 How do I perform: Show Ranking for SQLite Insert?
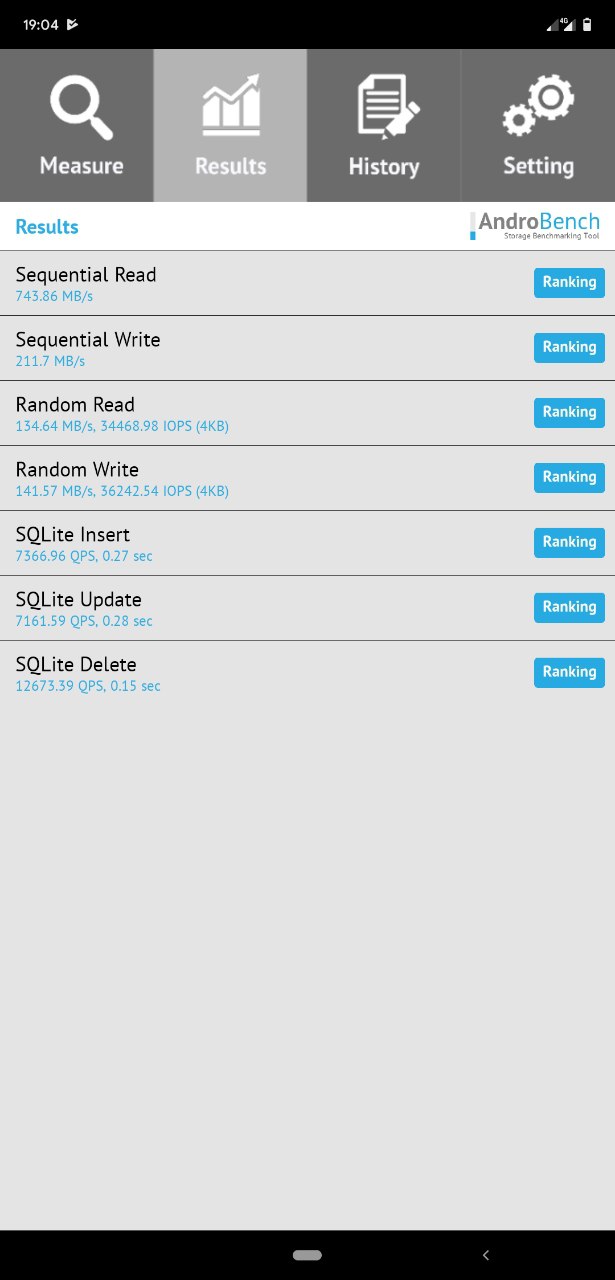point(569,543)
